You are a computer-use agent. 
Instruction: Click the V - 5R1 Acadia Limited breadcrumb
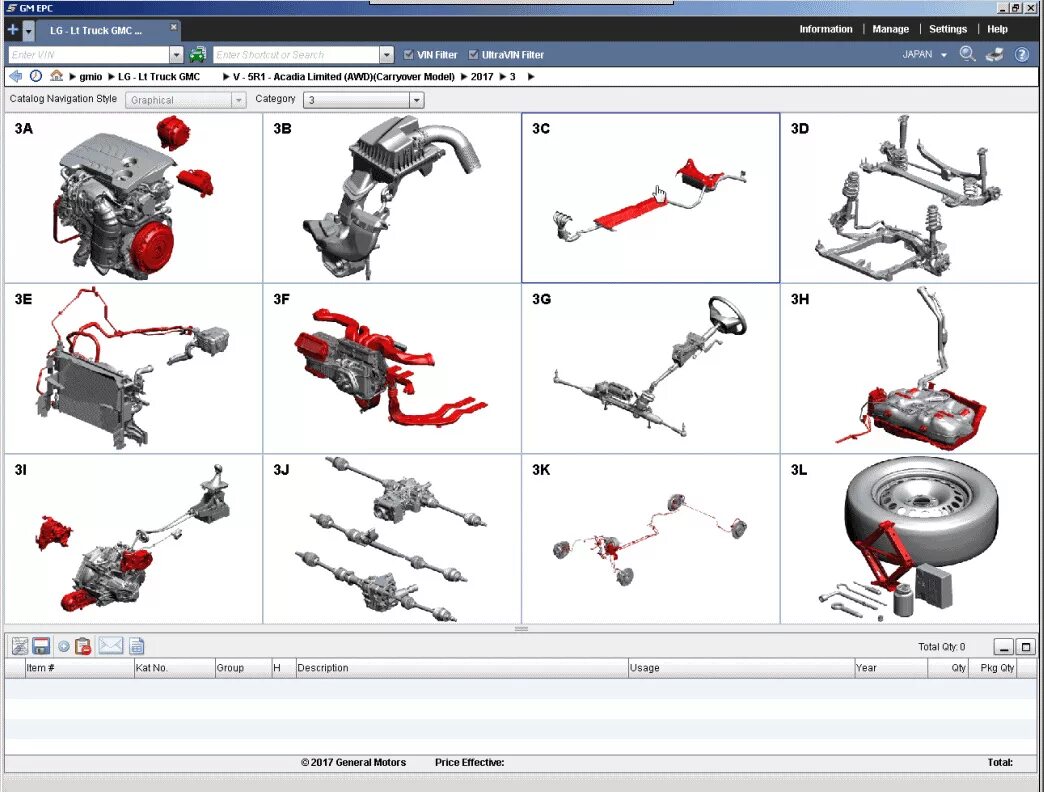coord(344,77)
